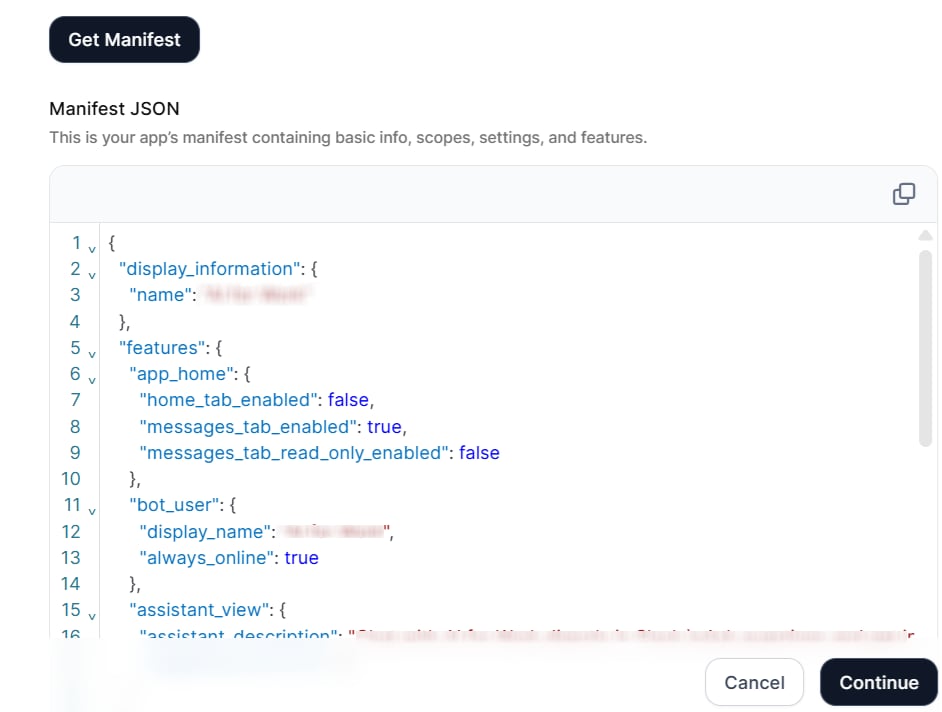Collapse the root object on line 1
Viewport: 942px width, 712px height.
(92, 249)
